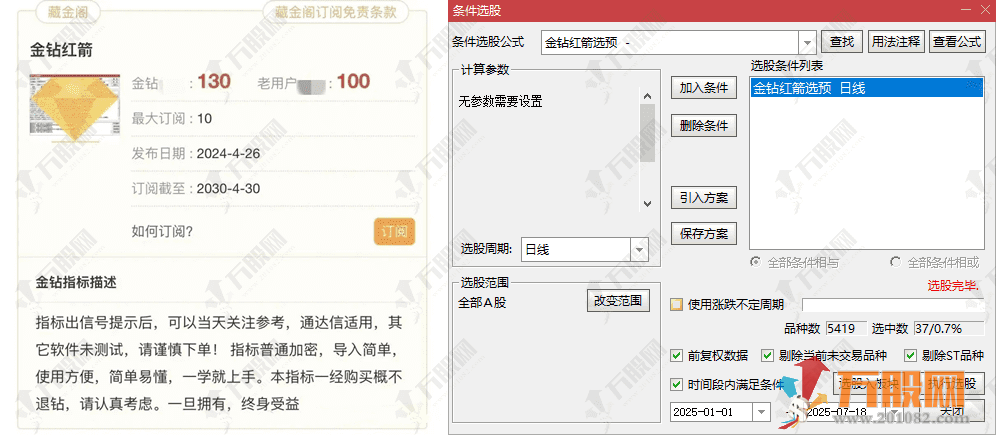Click the 保存方案 button
This screenshot has height=435, width=996.
point(704,234)
